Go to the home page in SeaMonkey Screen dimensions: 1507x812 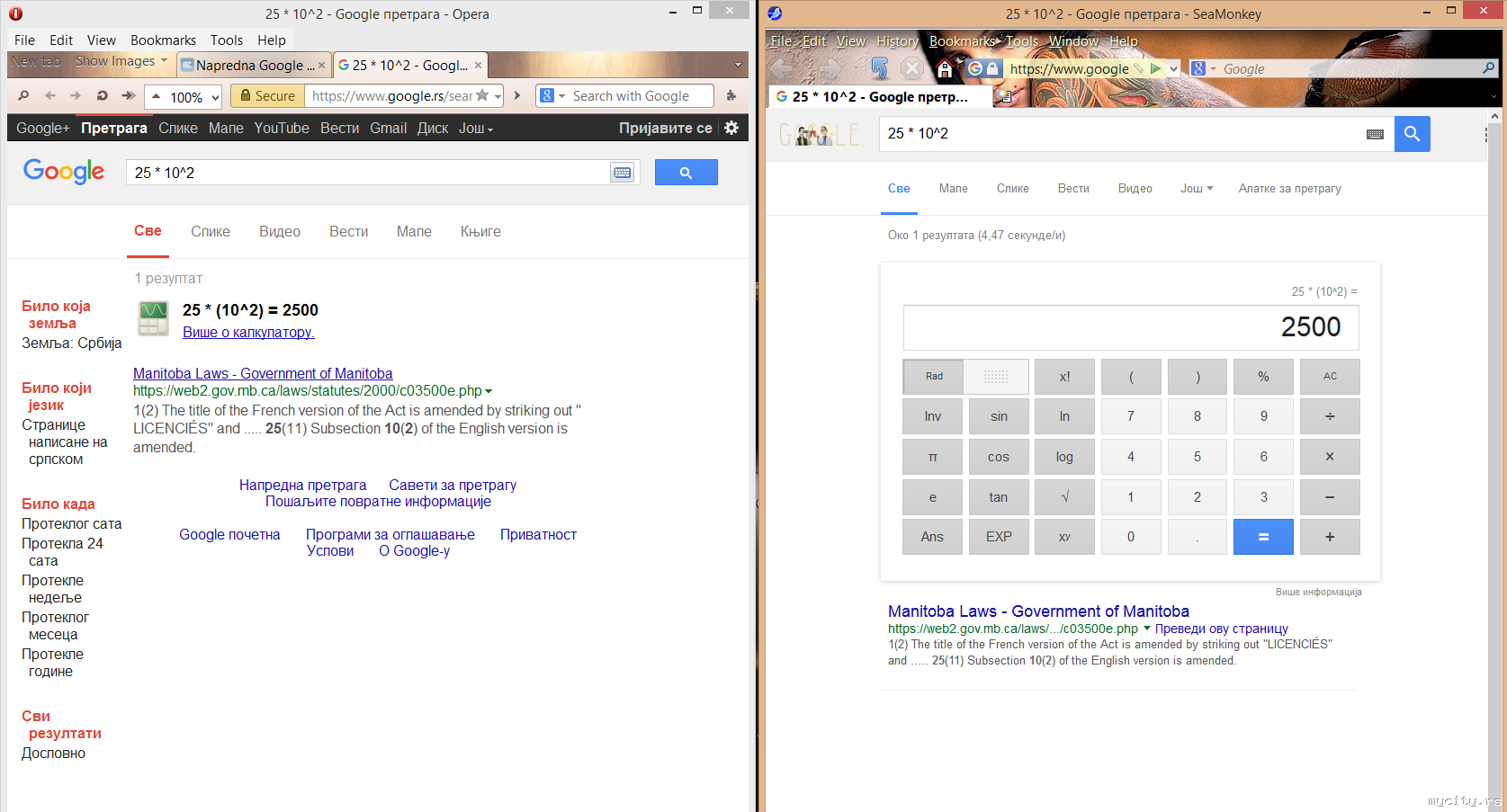pyautogui.click(x=945, y=69)
